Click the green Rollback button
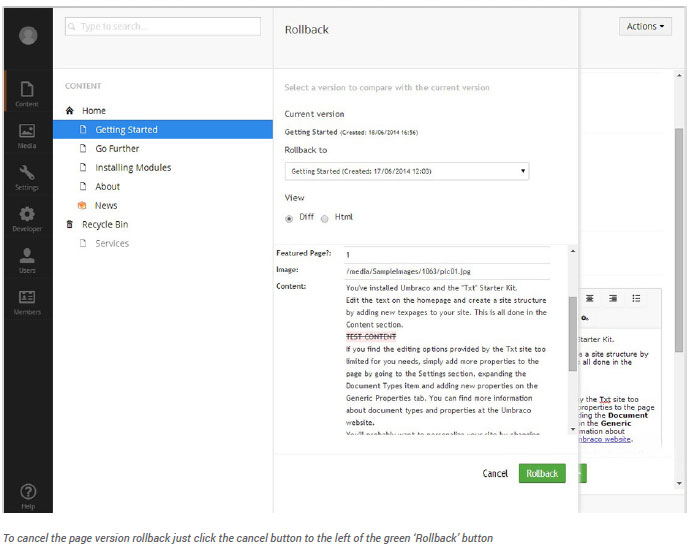The height and width of the screenshot is (551, 694). 542,474
